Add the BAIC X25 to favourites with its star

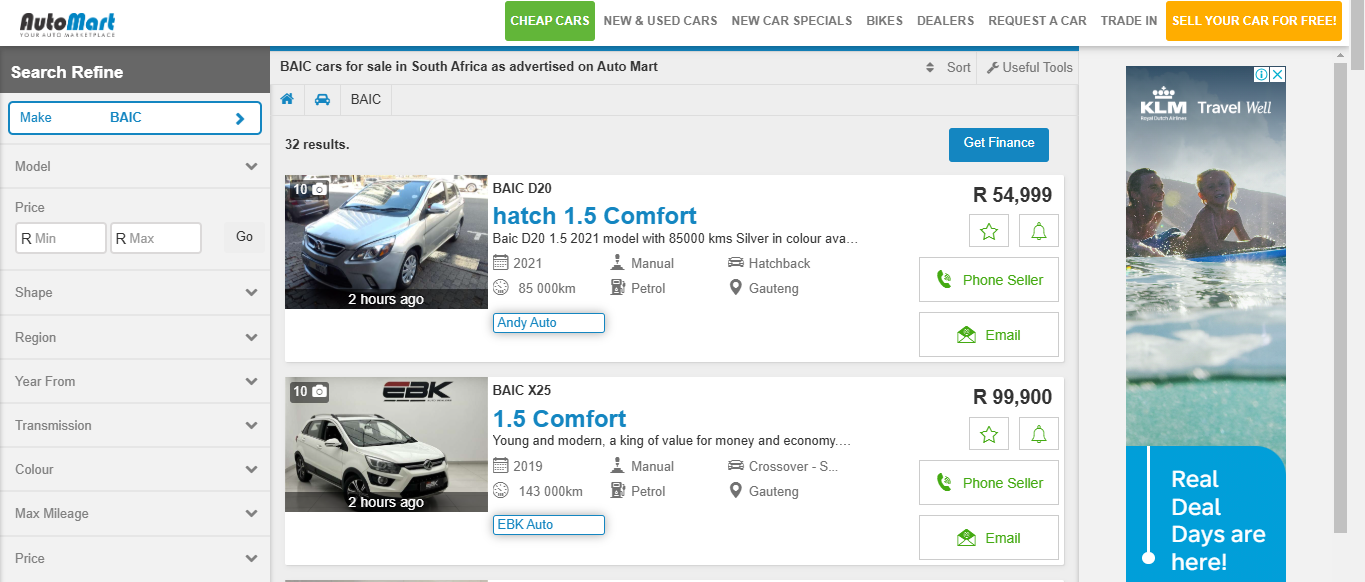coord(989,434)
